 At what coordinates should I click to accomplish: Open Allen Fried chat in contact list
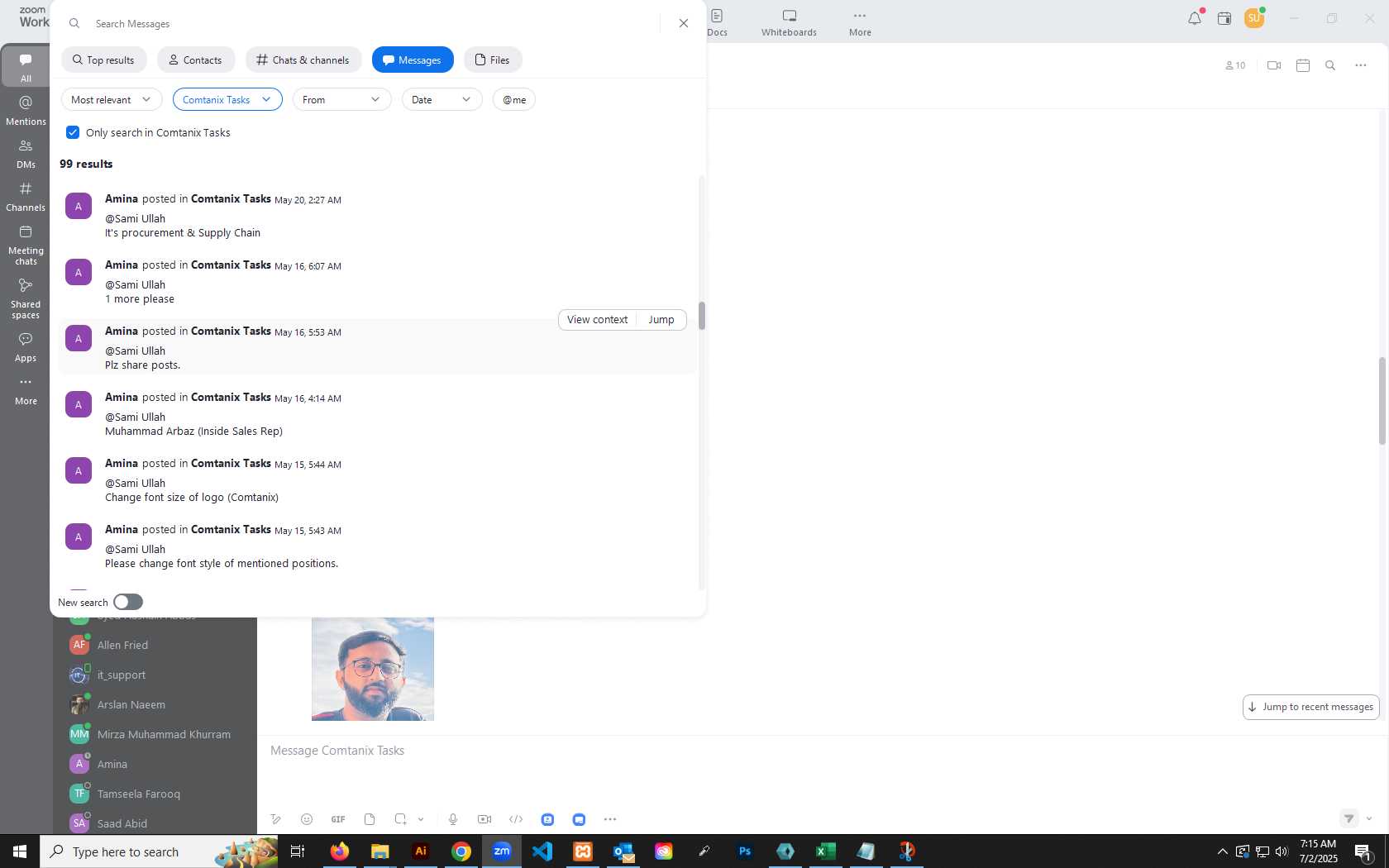[x=155, y=645]
